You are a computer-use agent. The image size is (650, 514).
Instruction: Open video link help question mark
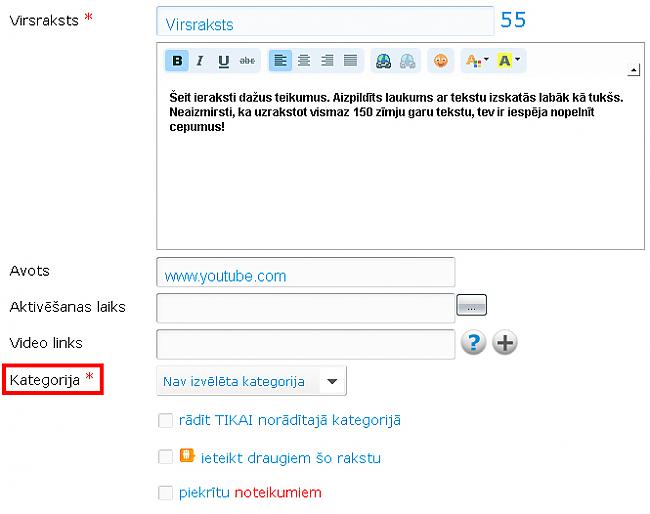pos(473,342)
